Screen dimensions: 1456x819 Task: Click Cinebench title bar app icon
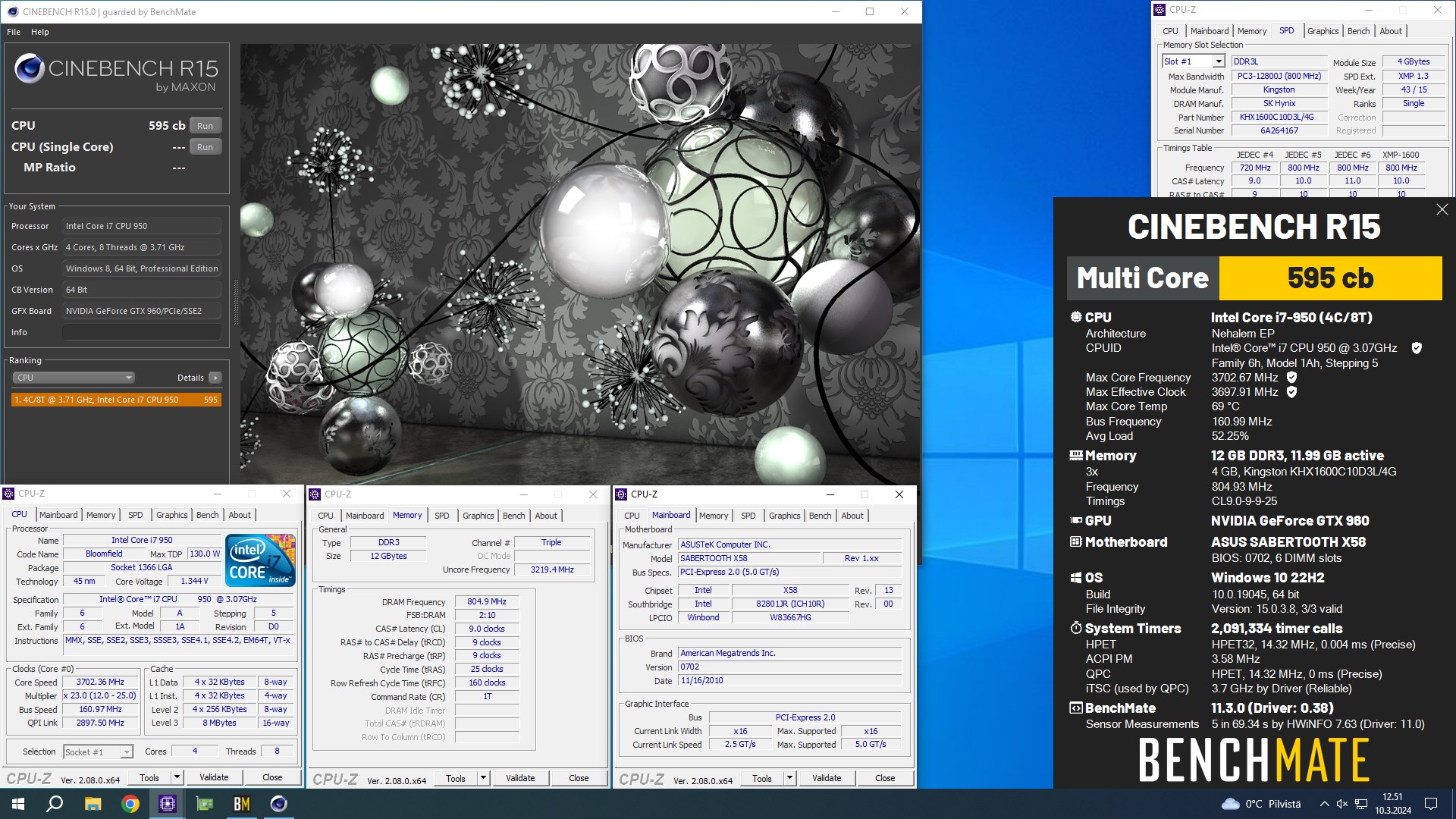pos(13,11)
